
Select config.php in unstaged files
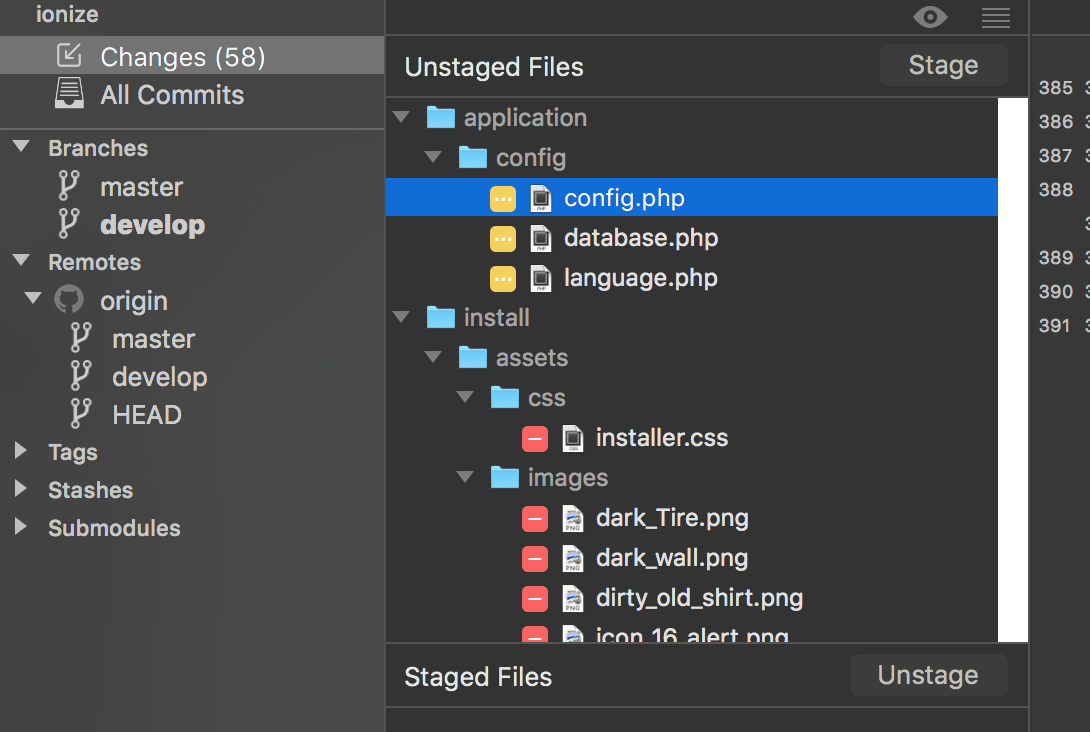tap(692, 197)
